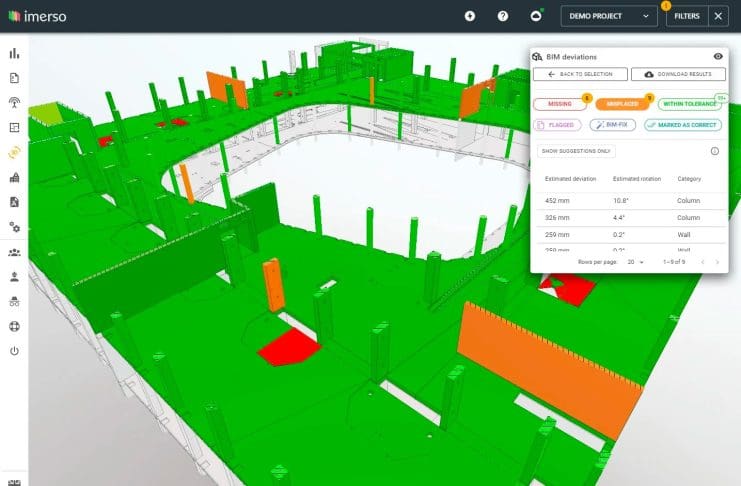Open the cloud status icon in header
The height and width of the screenshot is (486, 741).
(x=536, y=16)
